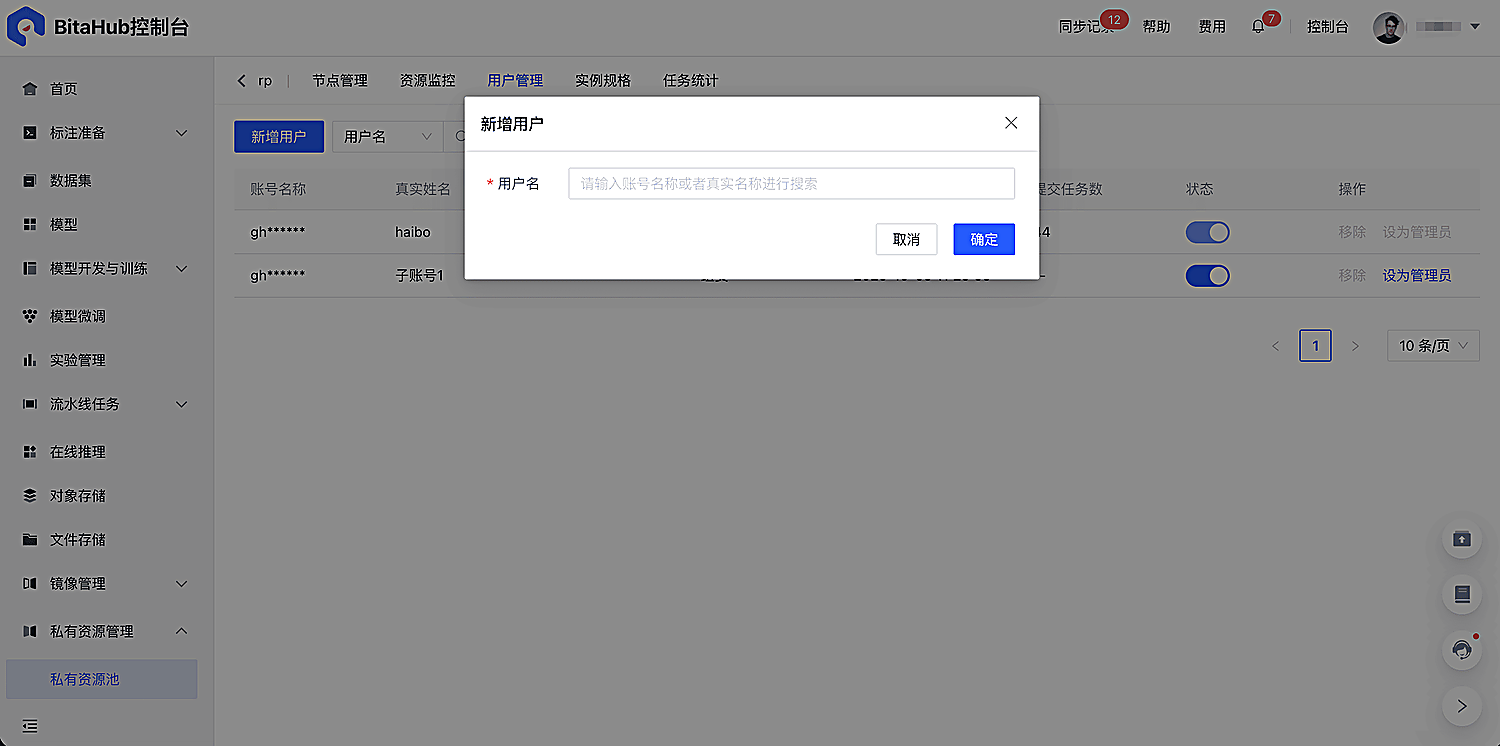Go back using the rp arrow
This screenshot has width=1500, height=746.
click(x=242, y=81)
